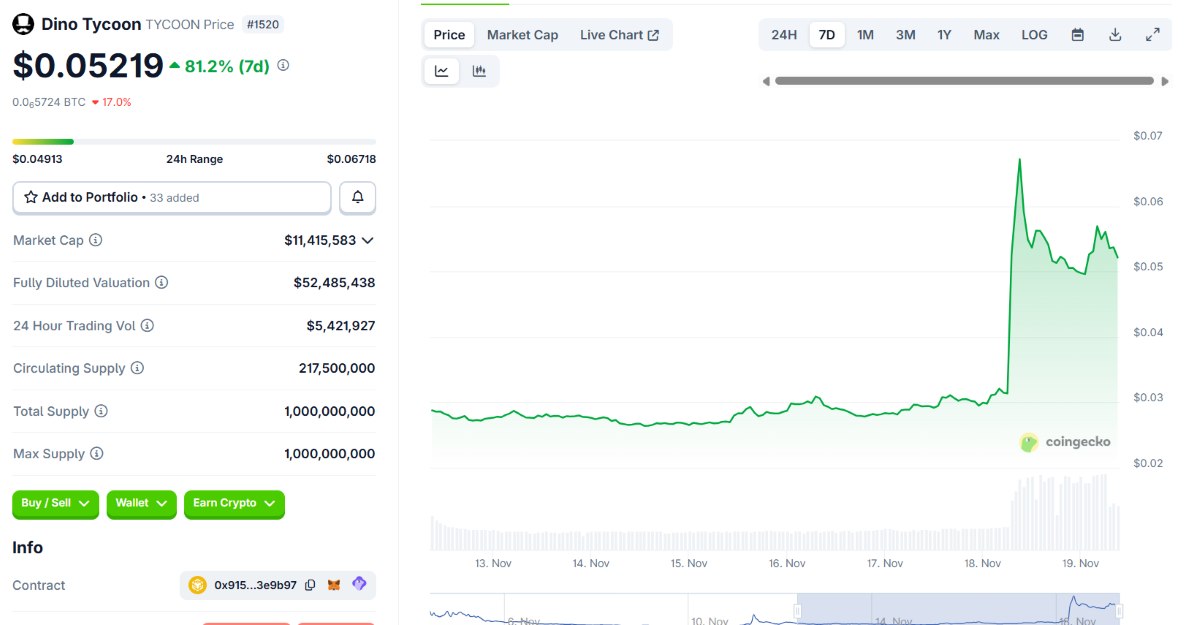1200x625 pixels.
Task: Click the $0.05219 price value
Action: pyautogui.click(x=88, y=65)
